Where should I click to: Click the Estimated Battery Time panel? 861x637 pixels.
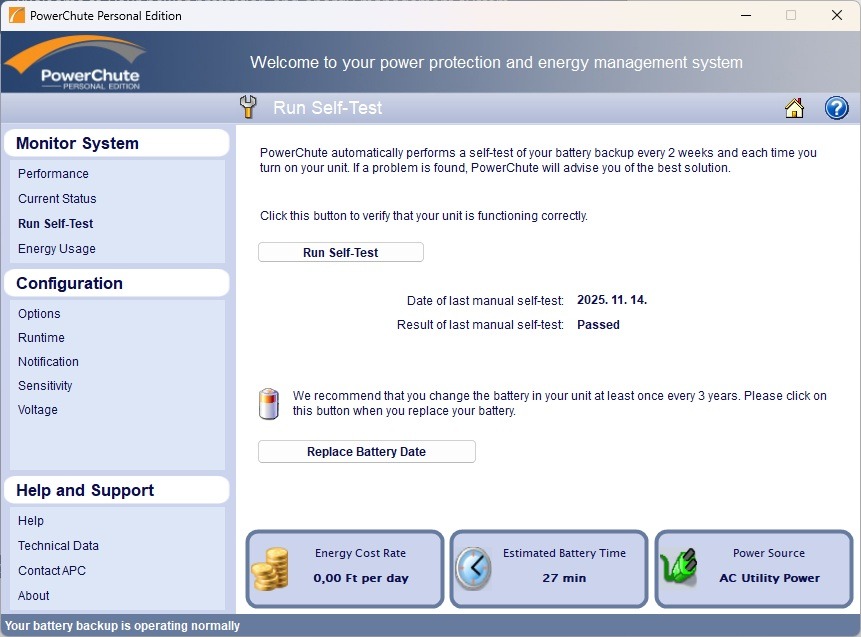[x=549, y=569]
